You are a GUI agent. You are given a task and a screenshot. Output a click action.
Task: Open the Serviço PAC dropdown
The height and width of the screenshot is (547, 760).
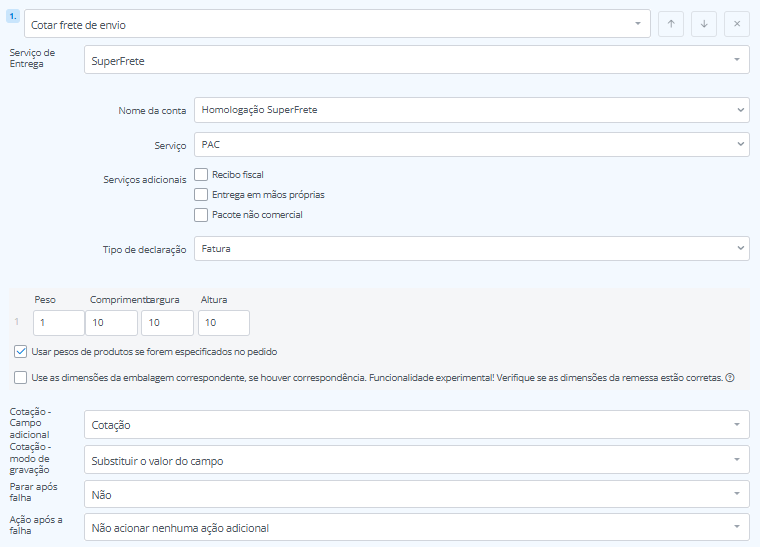(x=471, y=145)
